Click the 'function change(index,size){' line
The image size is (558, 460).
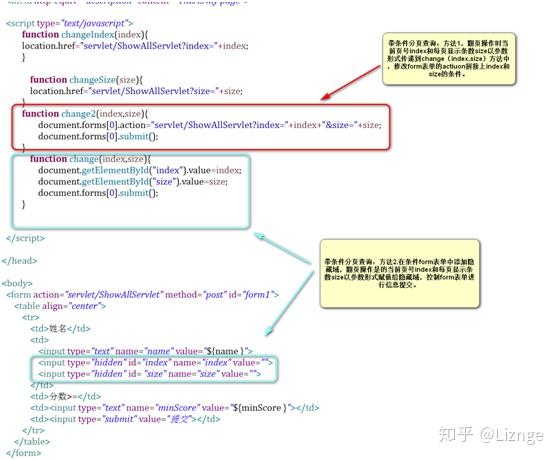[90, 159]
